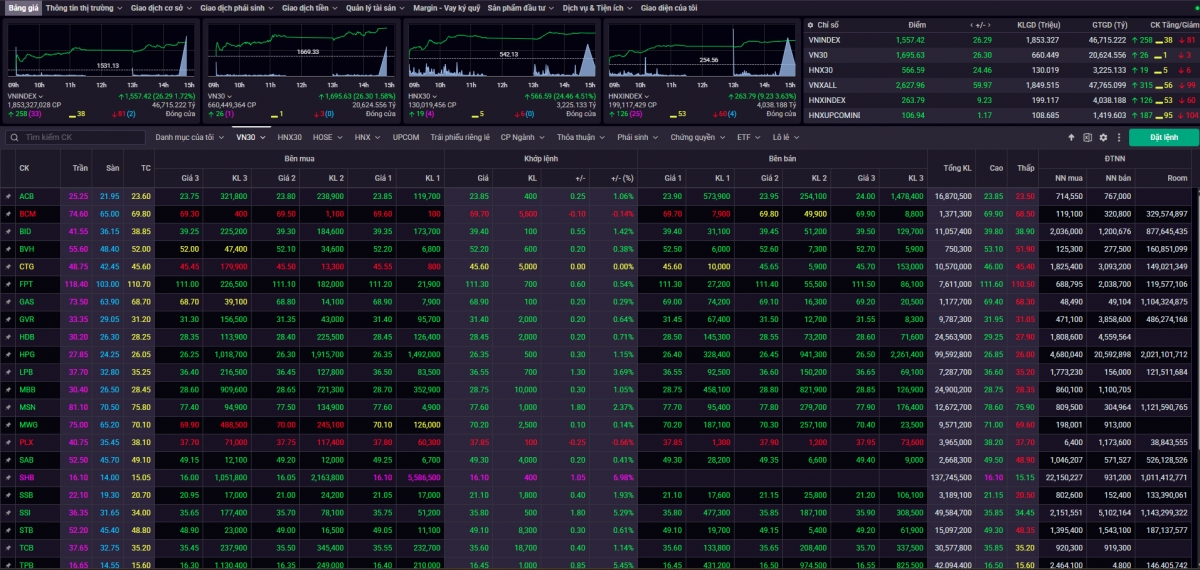
Task: Pin the BID stock row
Action: pyautogui.click(x=7, y=231)
